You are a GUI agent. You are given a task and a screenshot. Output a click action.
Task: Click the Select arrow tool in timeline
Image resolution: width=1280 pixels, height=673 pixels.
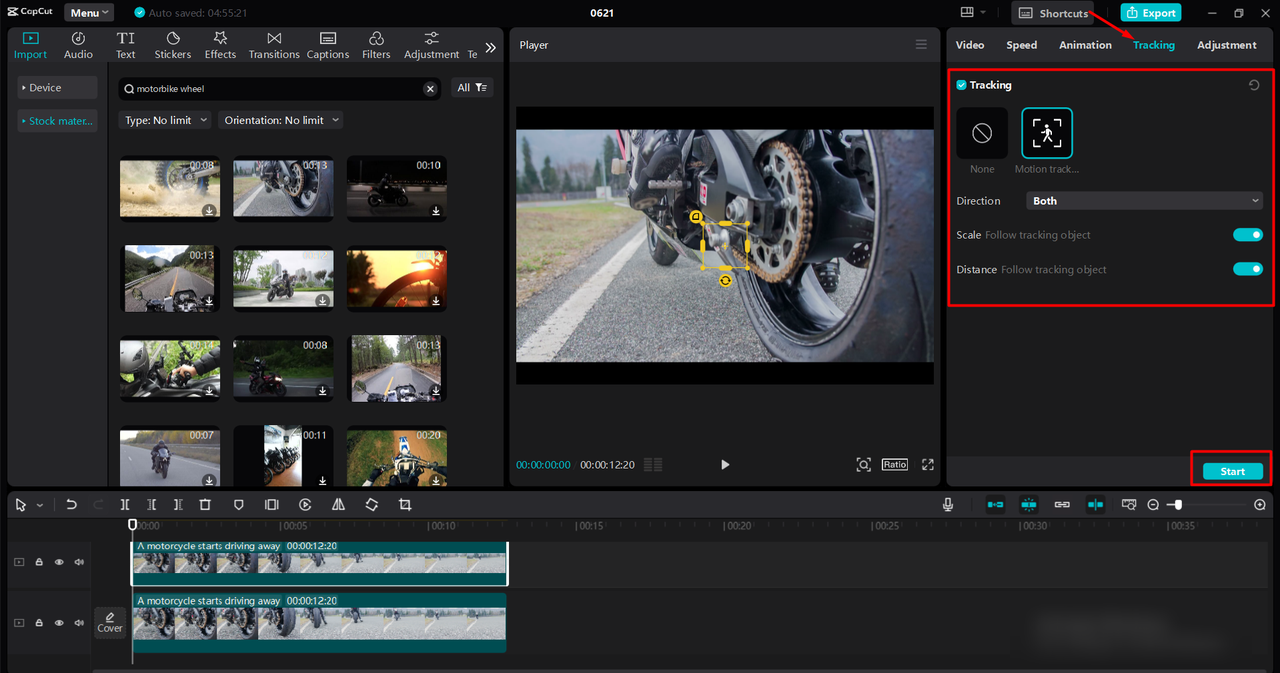point(22,505)
